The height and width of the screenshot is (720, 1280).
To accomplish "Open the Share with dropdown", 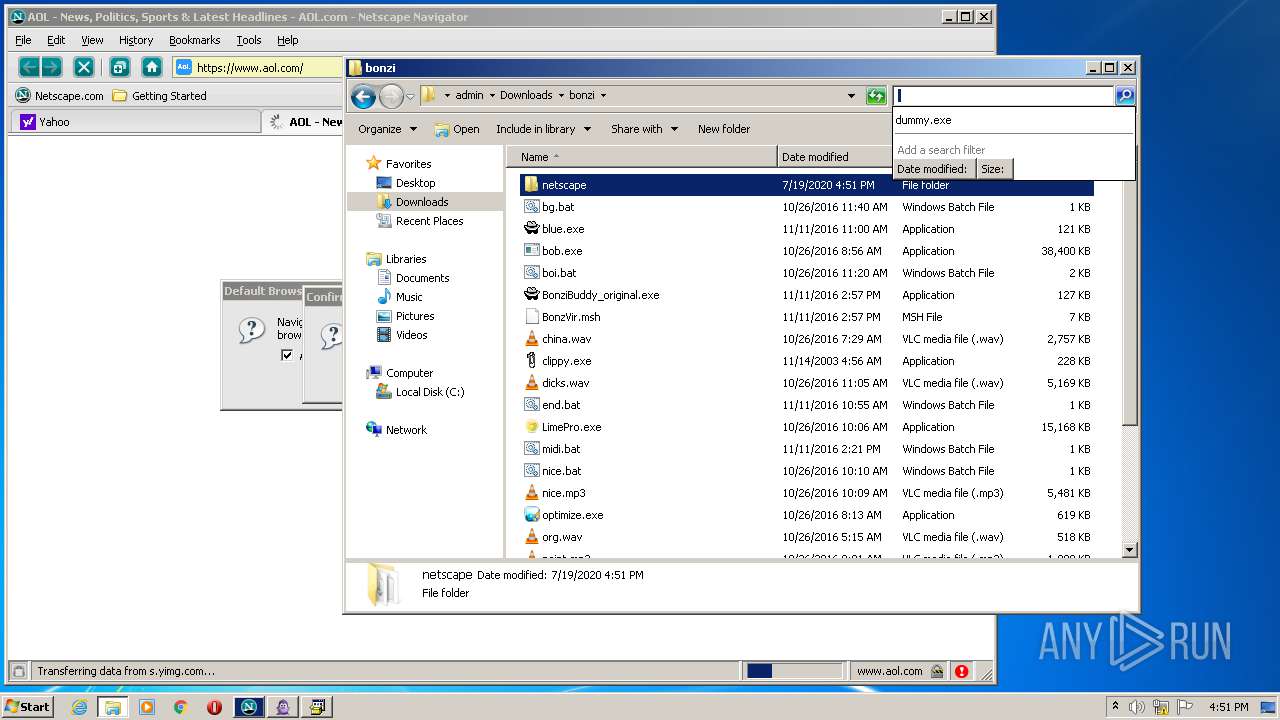I will click(645, 129).
